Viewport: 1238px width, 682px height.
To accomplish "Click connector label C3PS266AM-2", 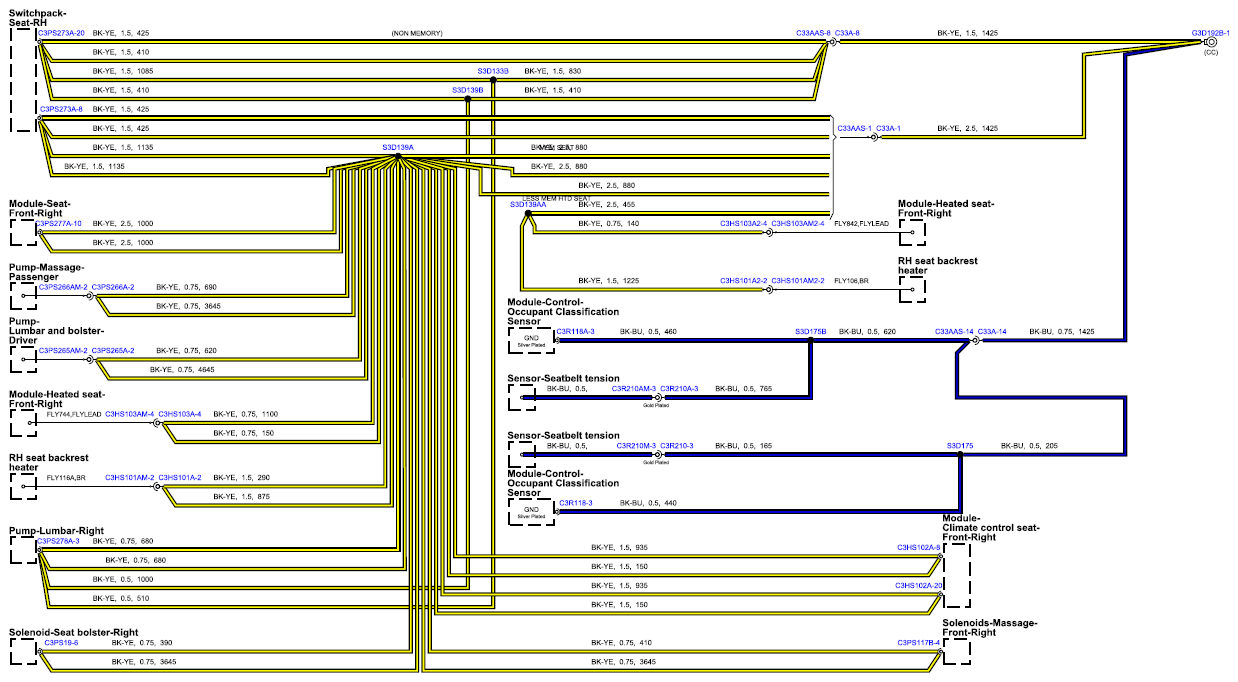I will (63, 287).
